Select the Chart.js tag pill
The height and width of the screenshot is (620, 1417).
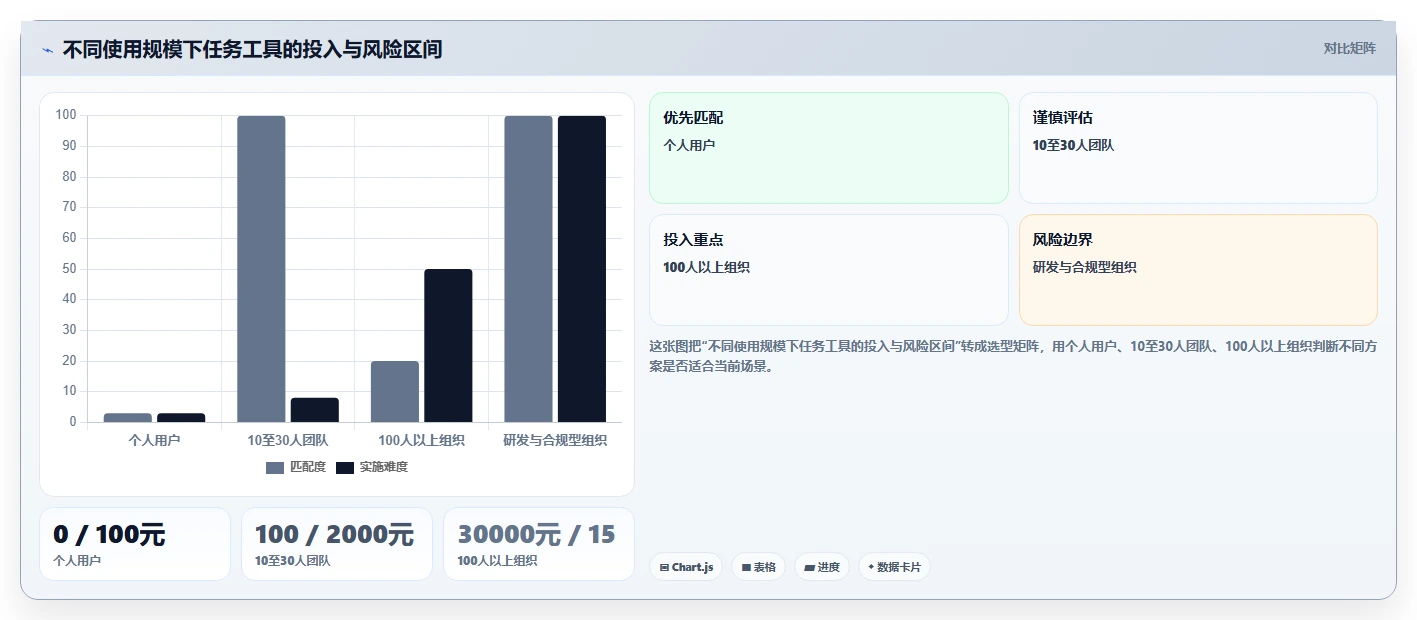pyautogui.click(x=686, y=567)
